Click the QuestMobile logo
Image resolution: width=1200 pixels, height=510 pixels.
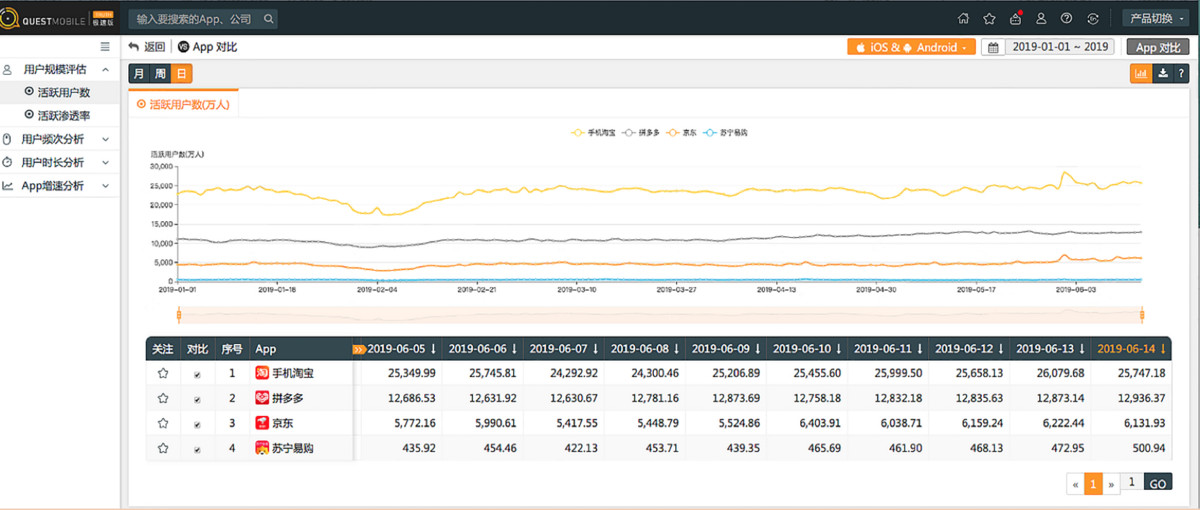(56, 18)
